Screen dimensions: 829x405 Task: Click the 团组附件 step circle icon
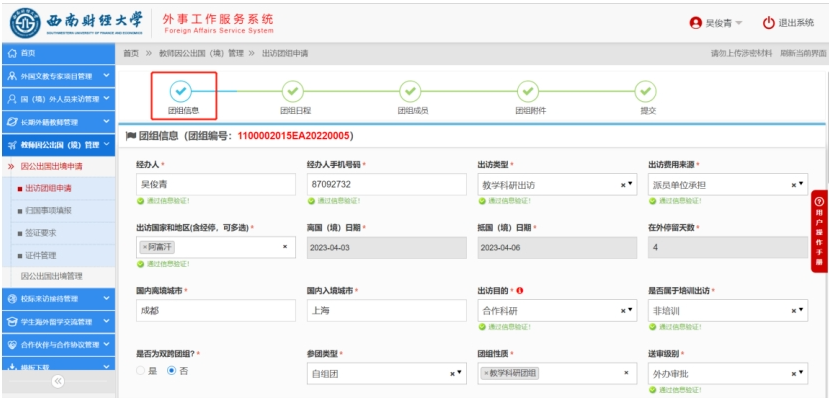tap(528, 90)
